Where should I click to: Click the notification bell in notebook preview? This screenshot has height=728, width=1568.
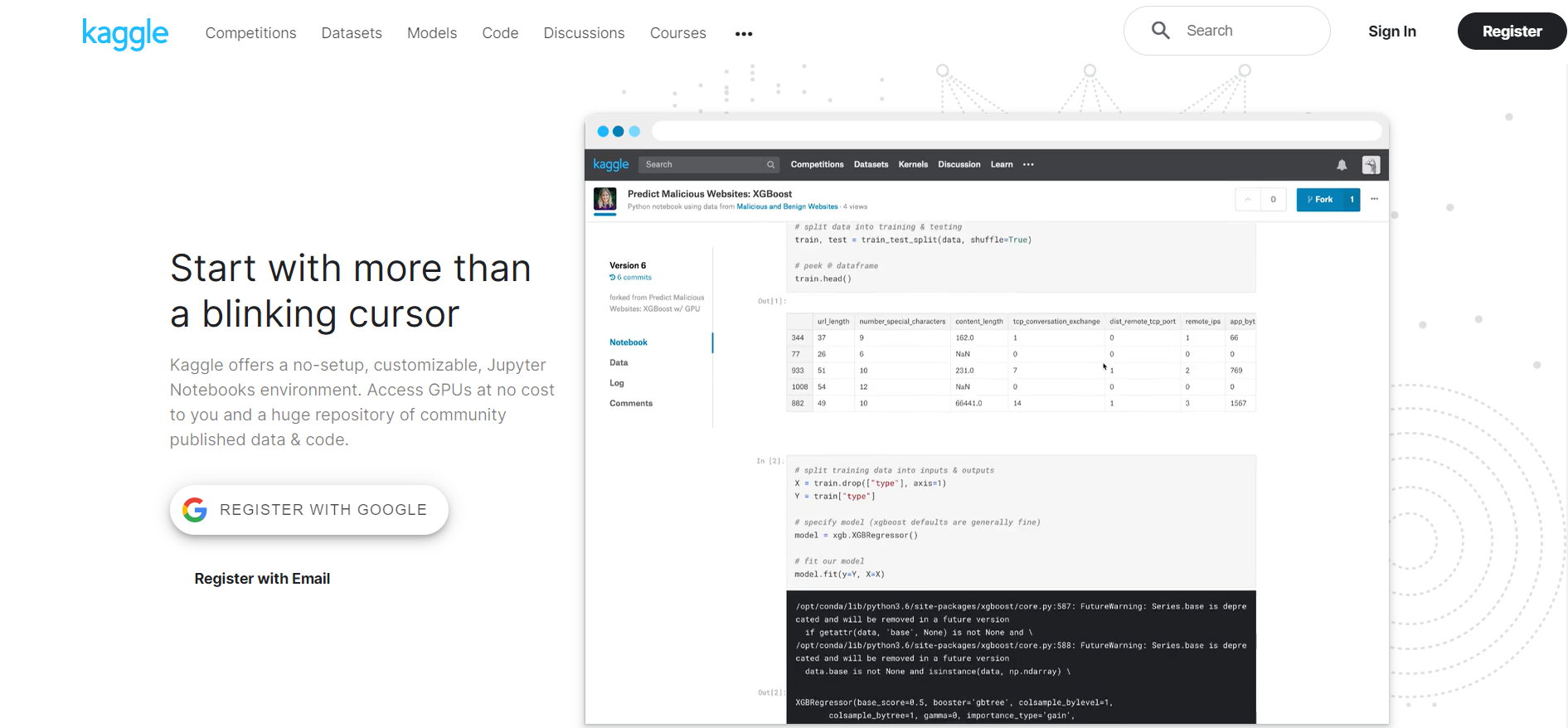pyautogui.click(x=1342, y=165)
